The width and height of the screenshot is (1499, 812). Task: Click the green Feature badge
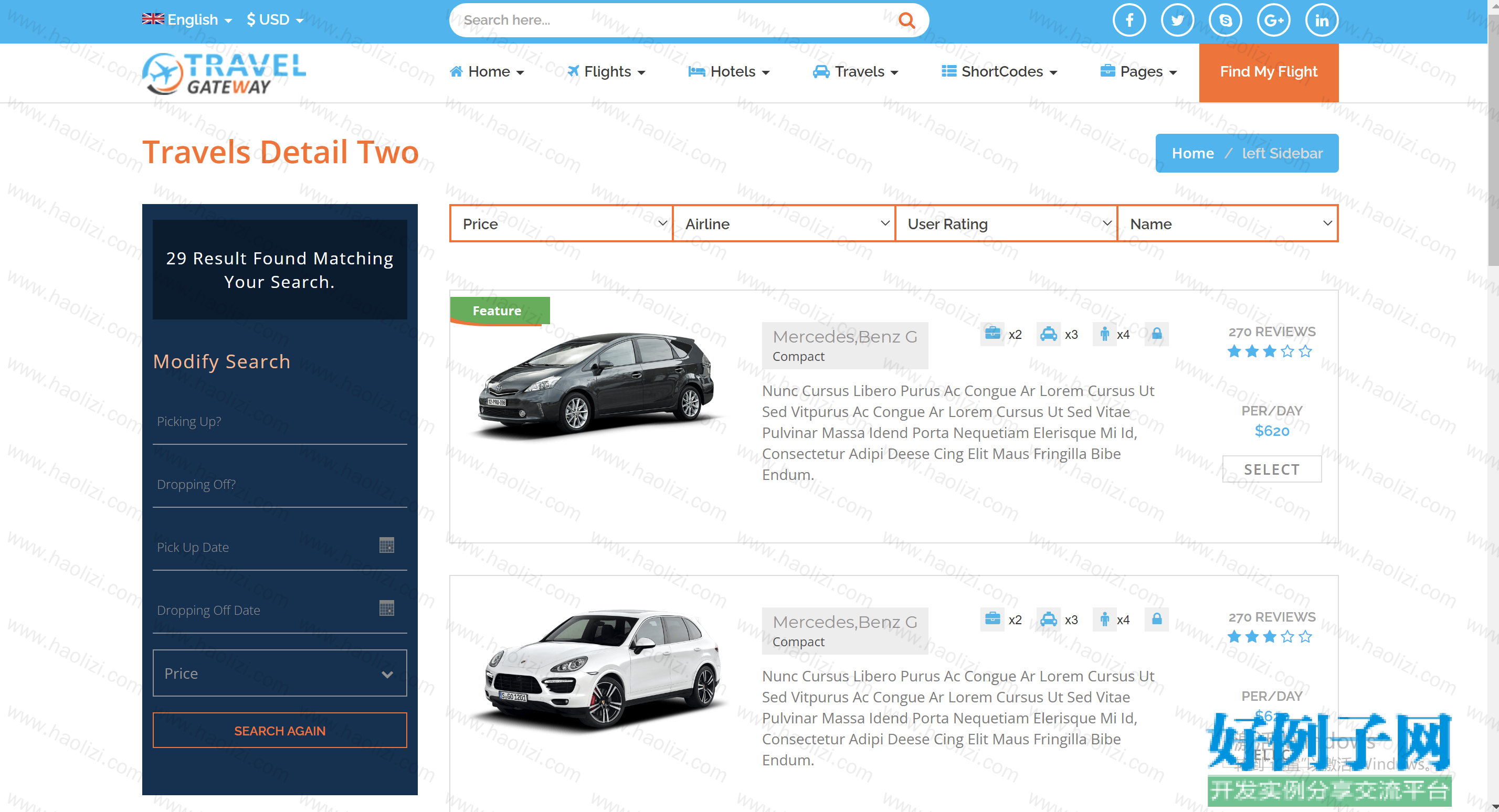(x=499, y=311)
